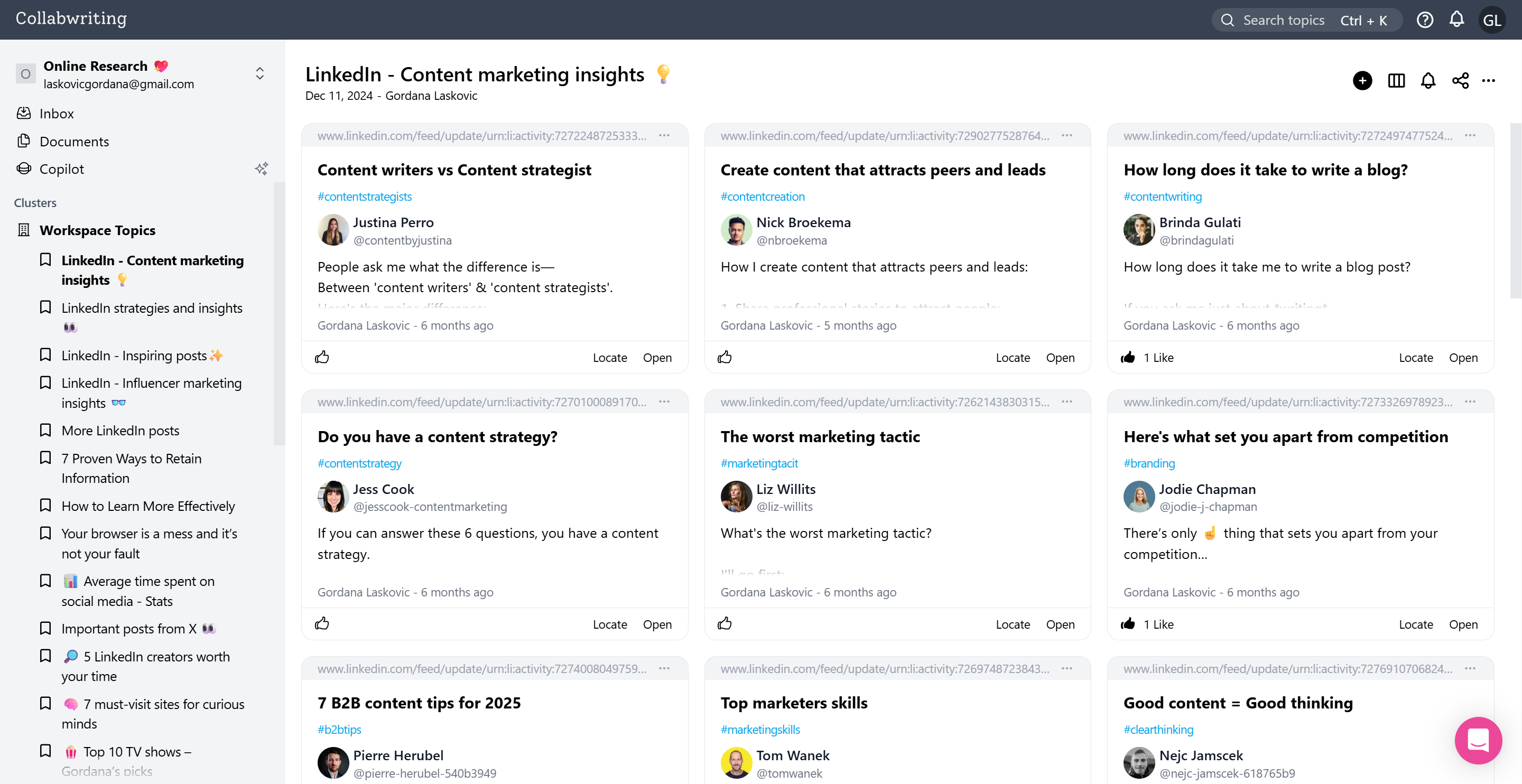The height and width of the screenshot is (784, 1522).
Task: Unlike the How long to write a blog card
Action: click(1128, 358)
